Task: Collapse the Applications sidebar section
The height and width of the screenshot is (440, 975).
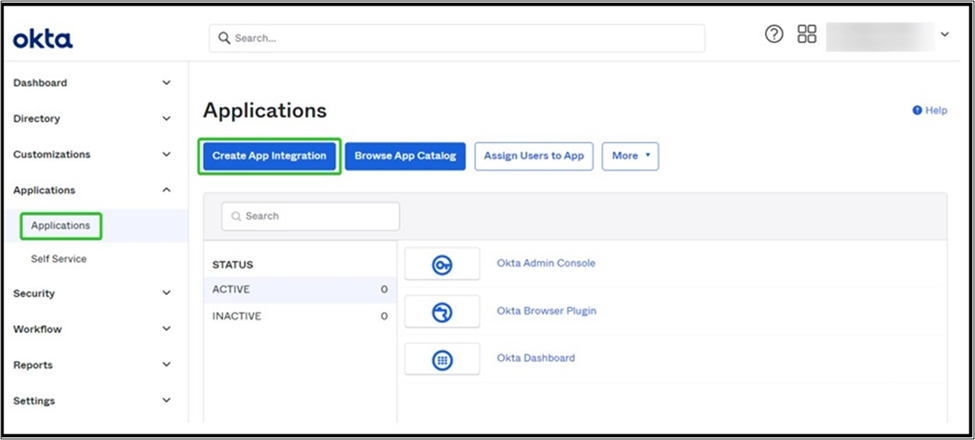Action: 166,190
